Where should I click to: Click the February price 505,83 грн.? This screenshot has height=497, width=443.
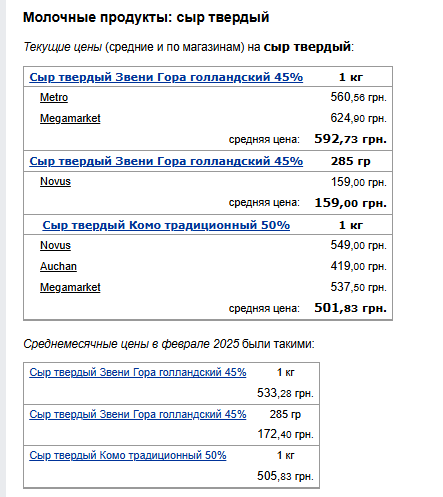tap(285, 476)
